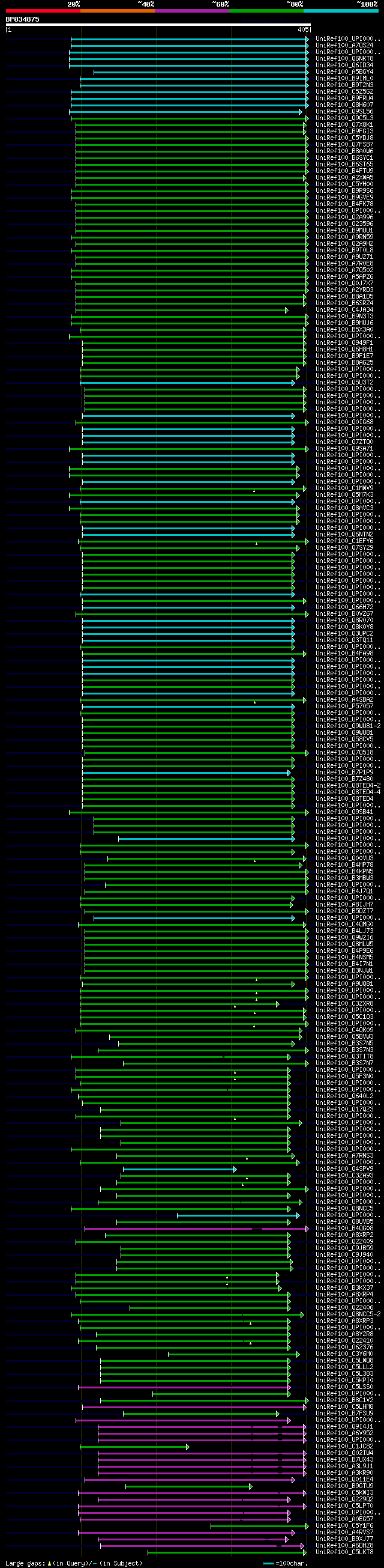Screen dimensions: 384x1568
Task: Click the cyan ~100% identity legend segment
Action: tap(340, 11)
